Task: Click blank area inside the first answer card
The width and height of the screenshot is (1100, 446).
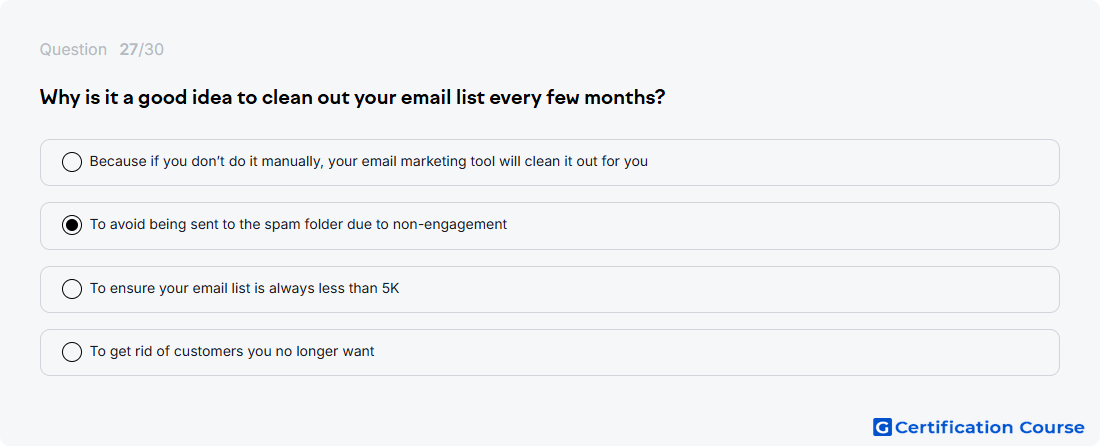Action: click(x=842, y=163)
